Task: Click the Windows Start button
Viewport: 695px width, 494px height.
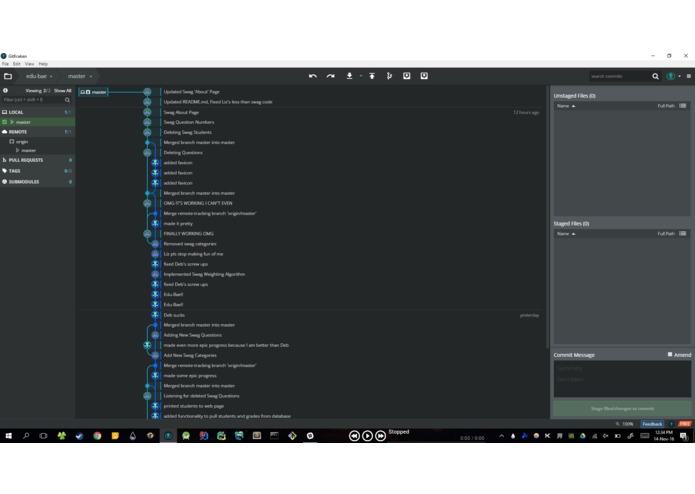Action: (x=8, y=436)
